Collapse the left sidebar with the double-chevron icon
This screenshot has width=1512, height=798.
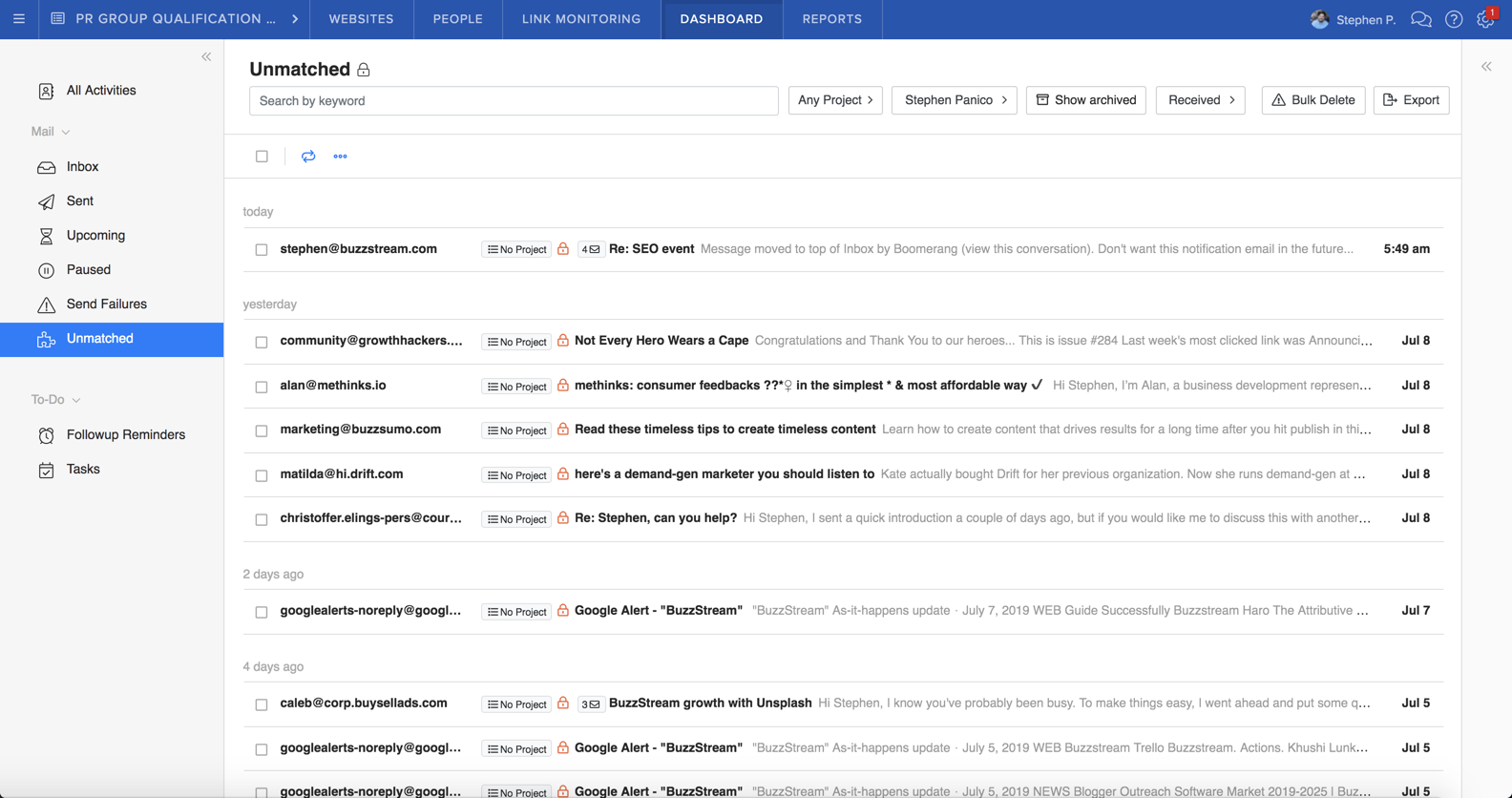[x=206, y=57]
